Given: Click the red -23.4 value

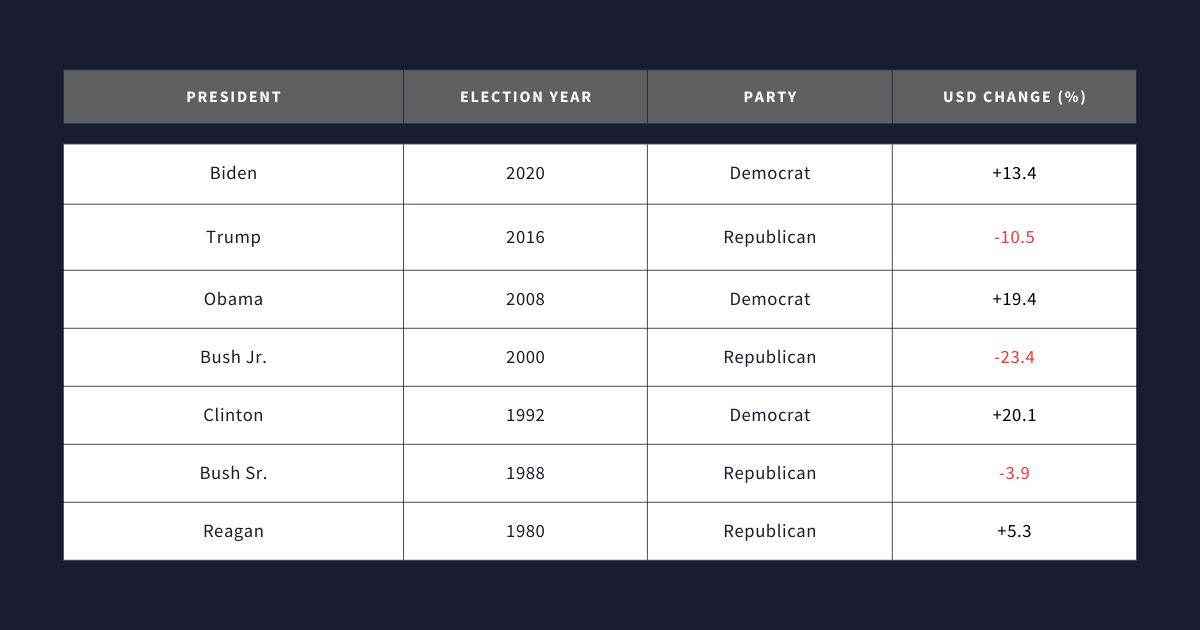Looking at the screenshot, I should click(1014, 357).
